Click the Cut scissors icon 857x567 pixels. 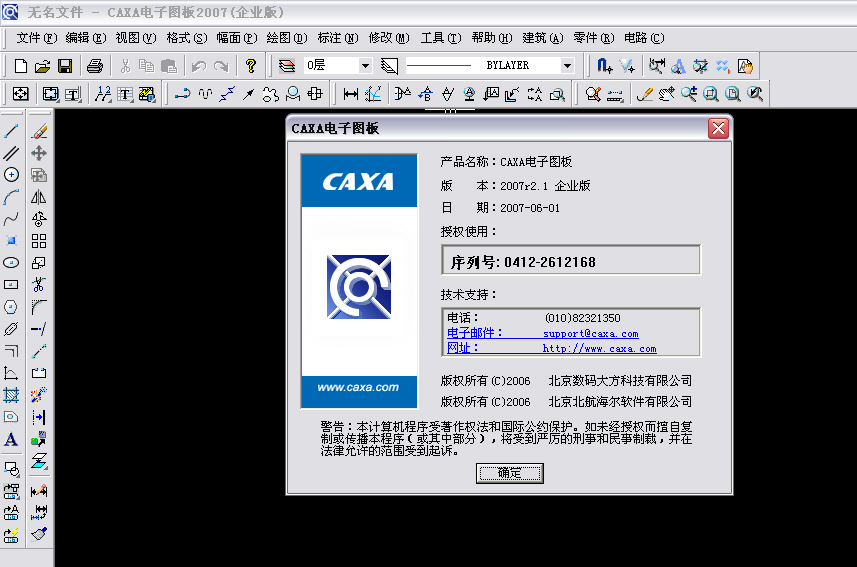click(x=125, y=66)
